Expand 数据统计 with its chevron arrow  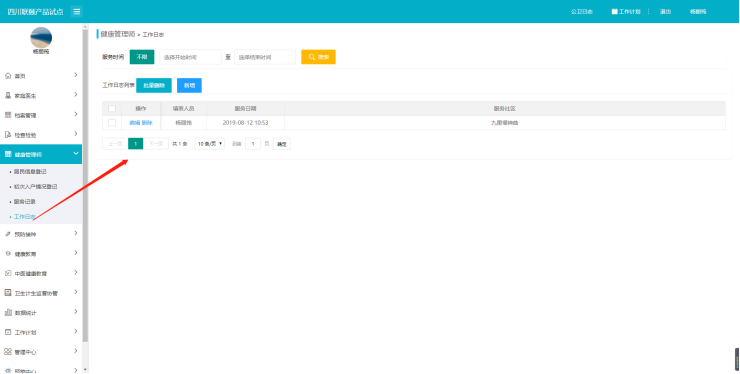(x=76, y=312)
